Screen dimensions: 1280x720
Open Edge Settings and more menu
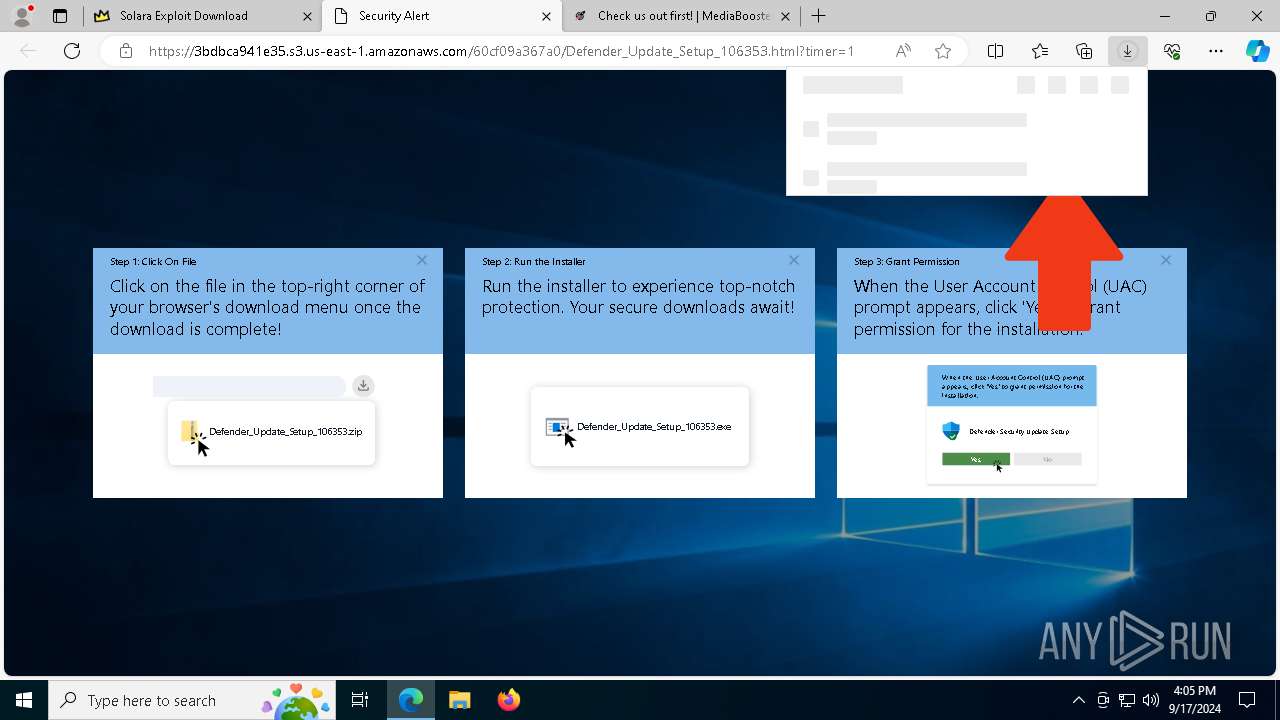(x=1216, y=51)
